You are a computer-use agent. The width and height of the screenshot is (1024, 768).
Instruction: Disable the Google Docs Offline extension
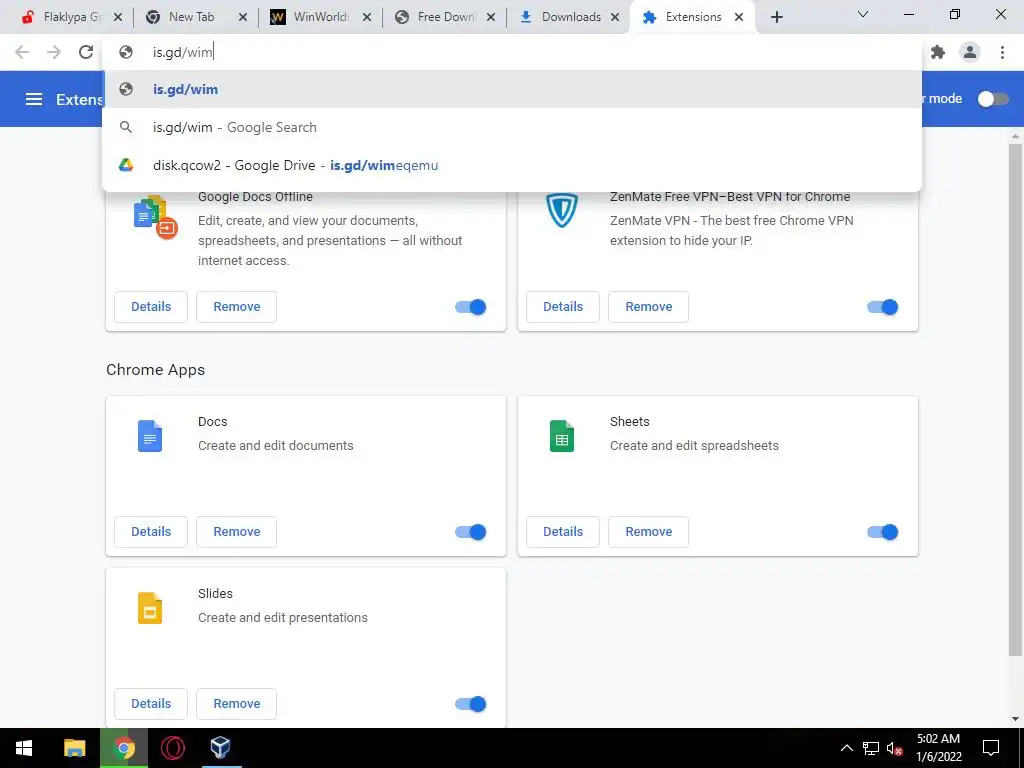click(471, 307)
